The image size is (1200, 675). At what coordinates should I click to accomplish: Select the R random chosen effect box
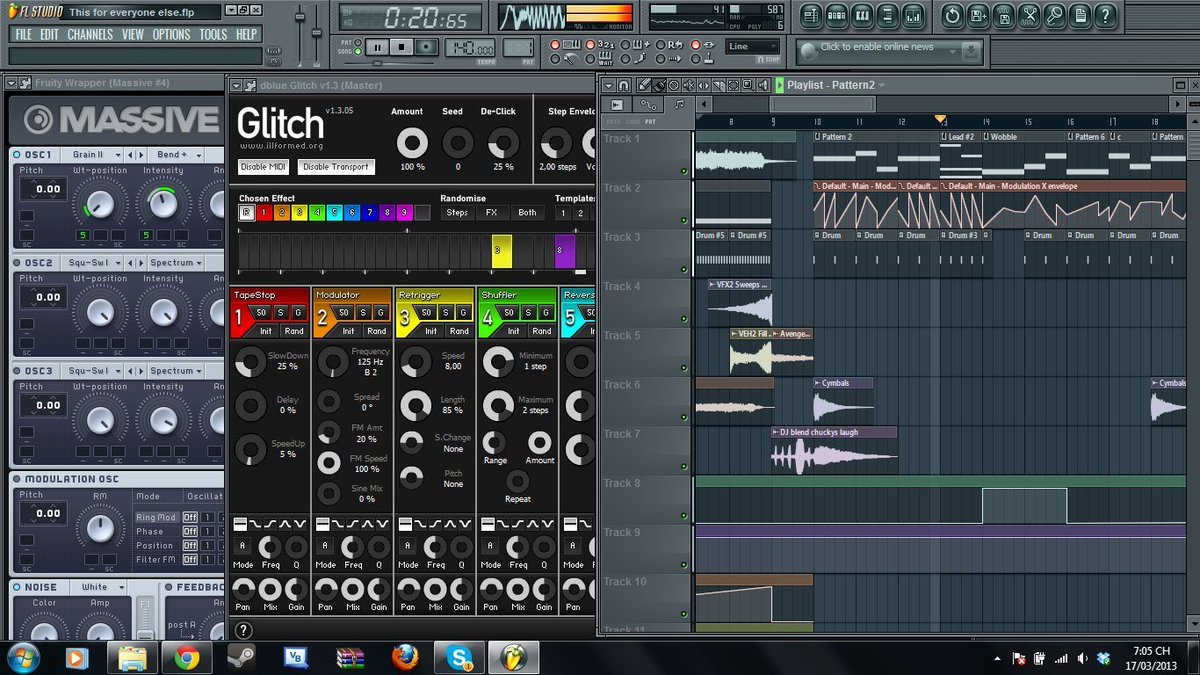coord(246,213)
